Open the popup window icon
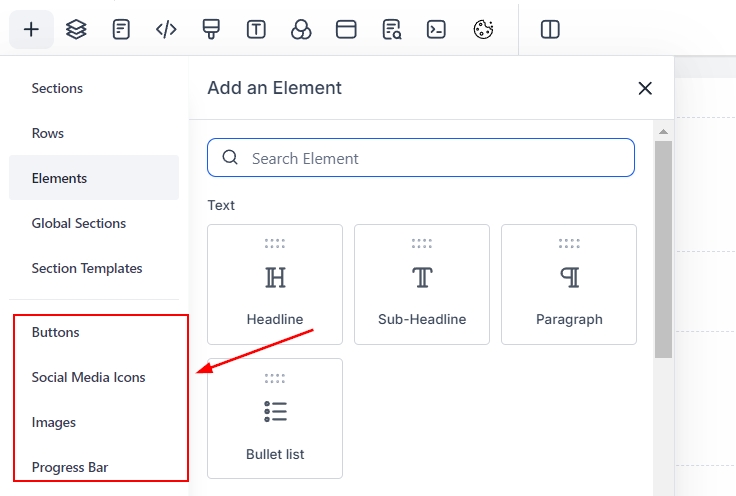Viewport: 736px width, 496px height. pos(346,29)
